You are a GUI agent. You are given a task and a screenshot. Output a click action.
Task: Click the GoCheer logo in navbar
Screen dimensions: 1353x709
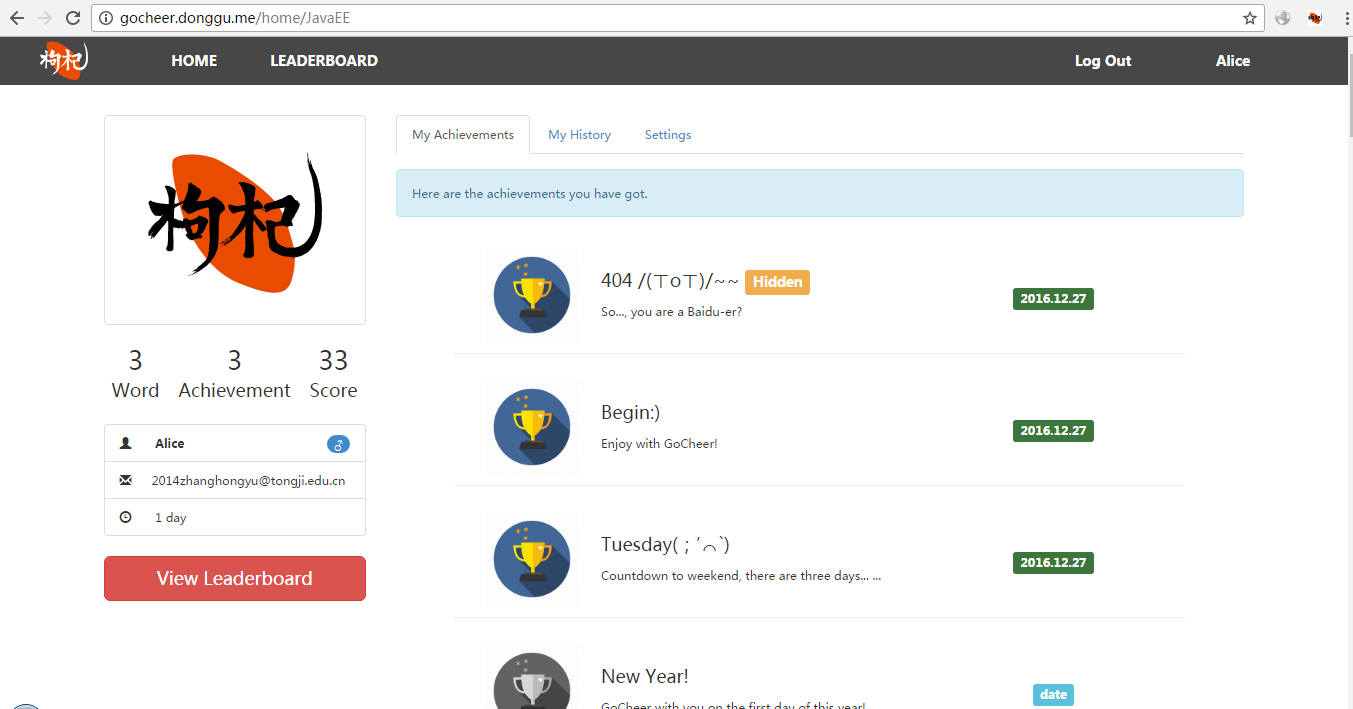pyautogui.click(x=64, y=60)
